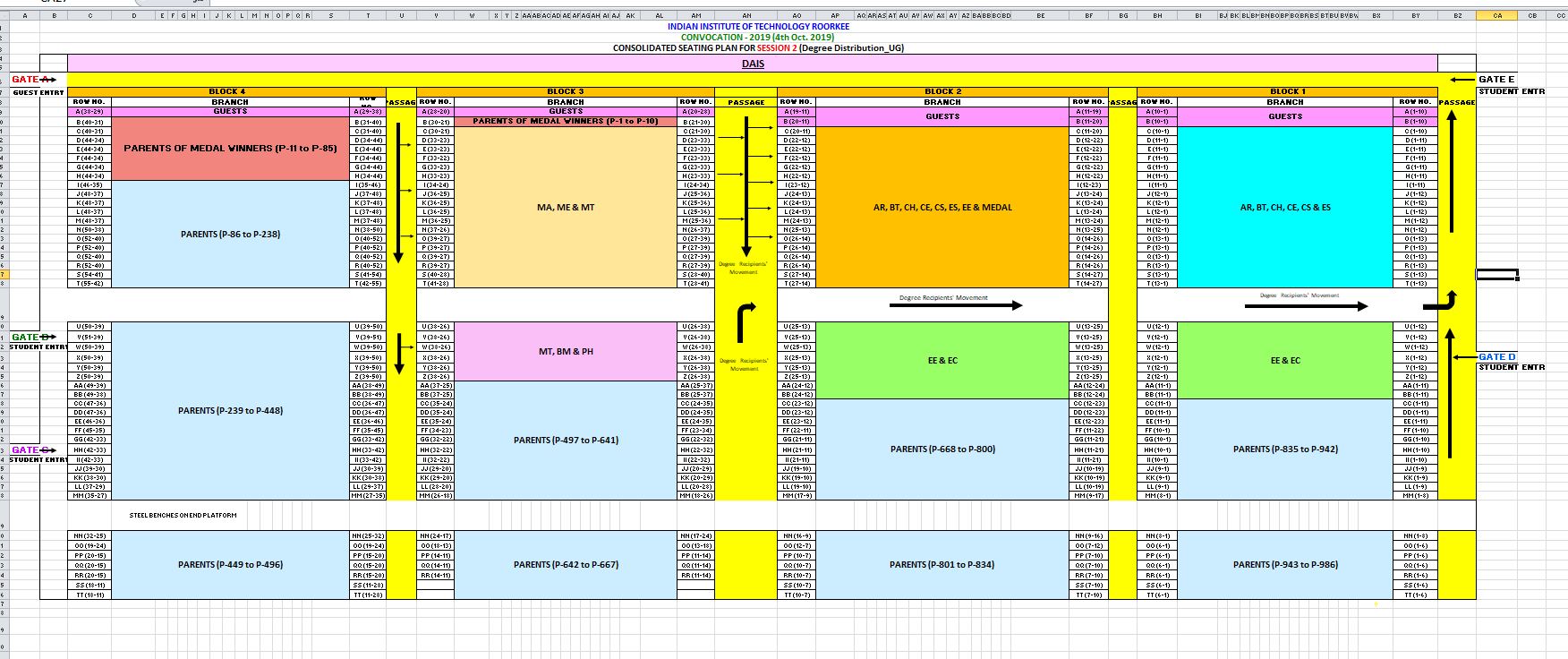
Task: Select the right-pointing movement arrow in Block 1
Action: 1306,305
